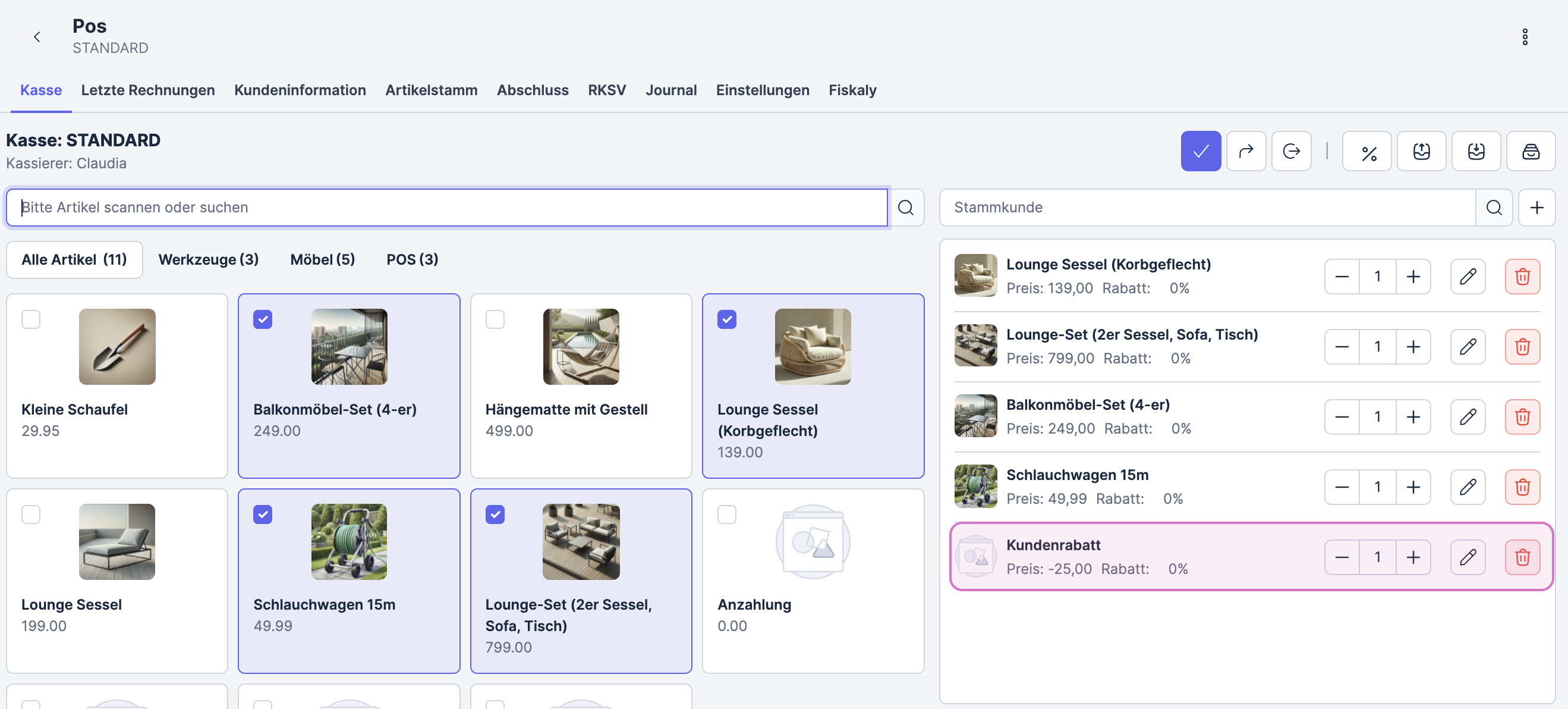The width and height of the screenshot is (1568, 709).
Task: Edit the Schlauchwagen 15m cart line
Action: tap(1467, 487)
